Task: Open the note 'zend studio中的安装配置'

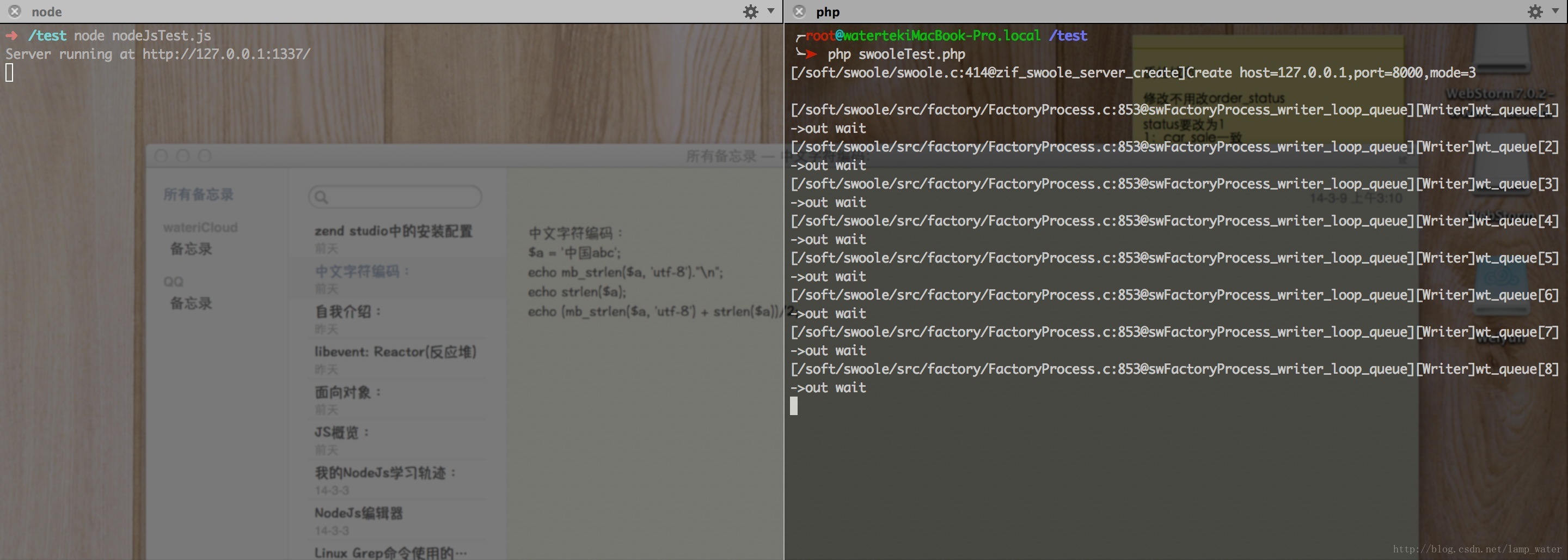Action: tap(394, 238)
